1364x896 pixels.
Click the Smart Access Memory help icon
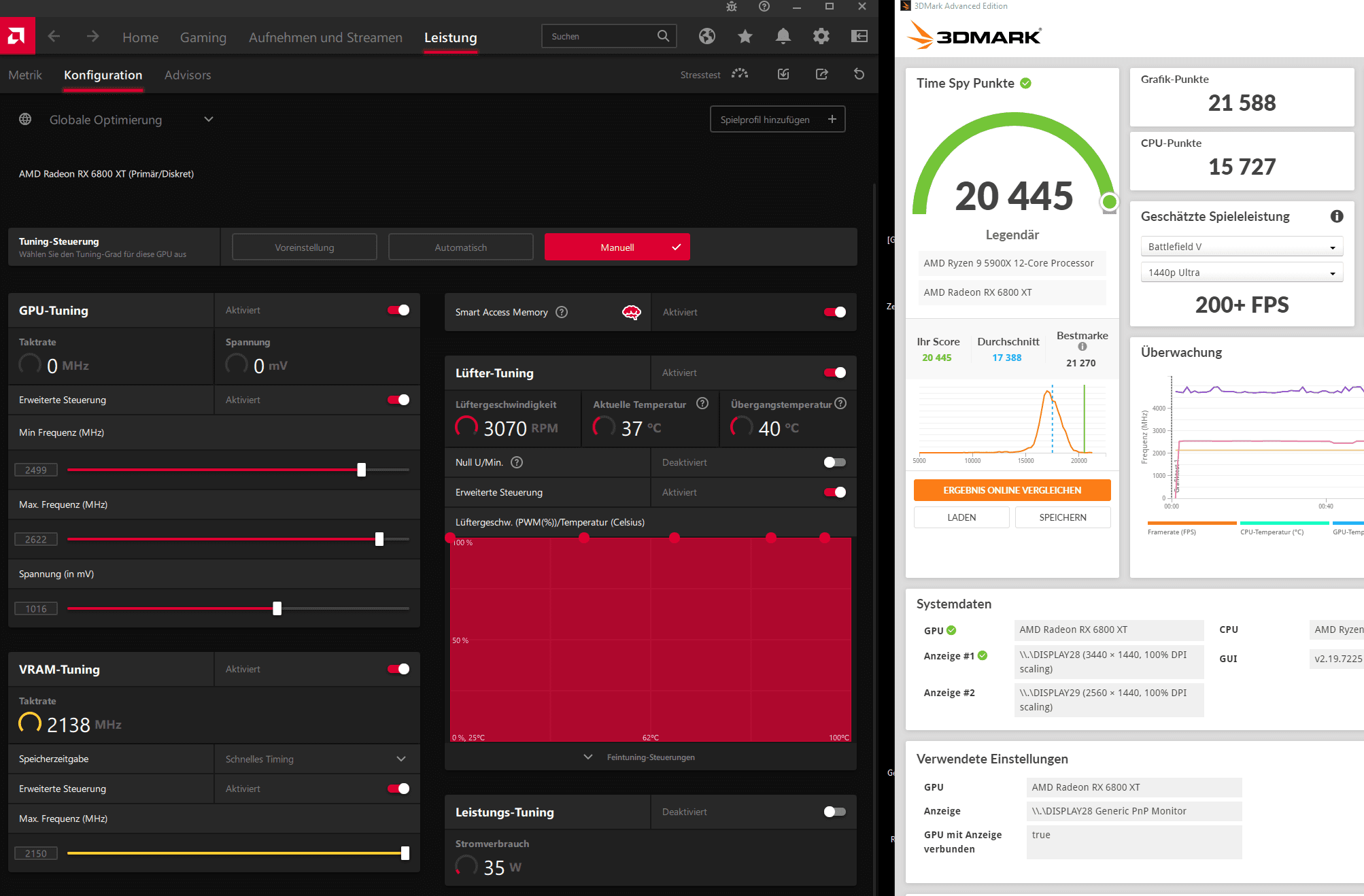[562, 312]
